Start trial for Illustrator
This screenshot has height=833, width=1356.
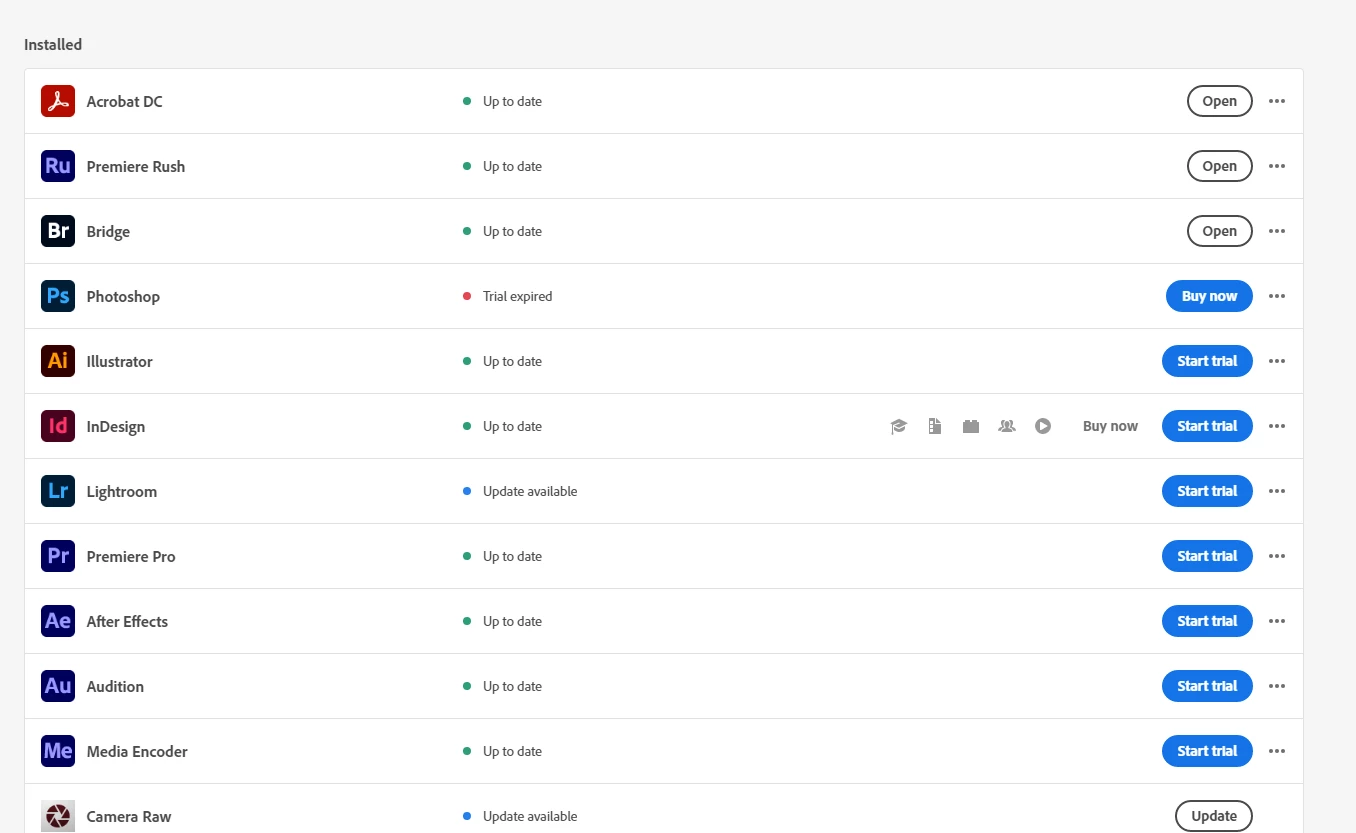click(x=1207, y=361)
